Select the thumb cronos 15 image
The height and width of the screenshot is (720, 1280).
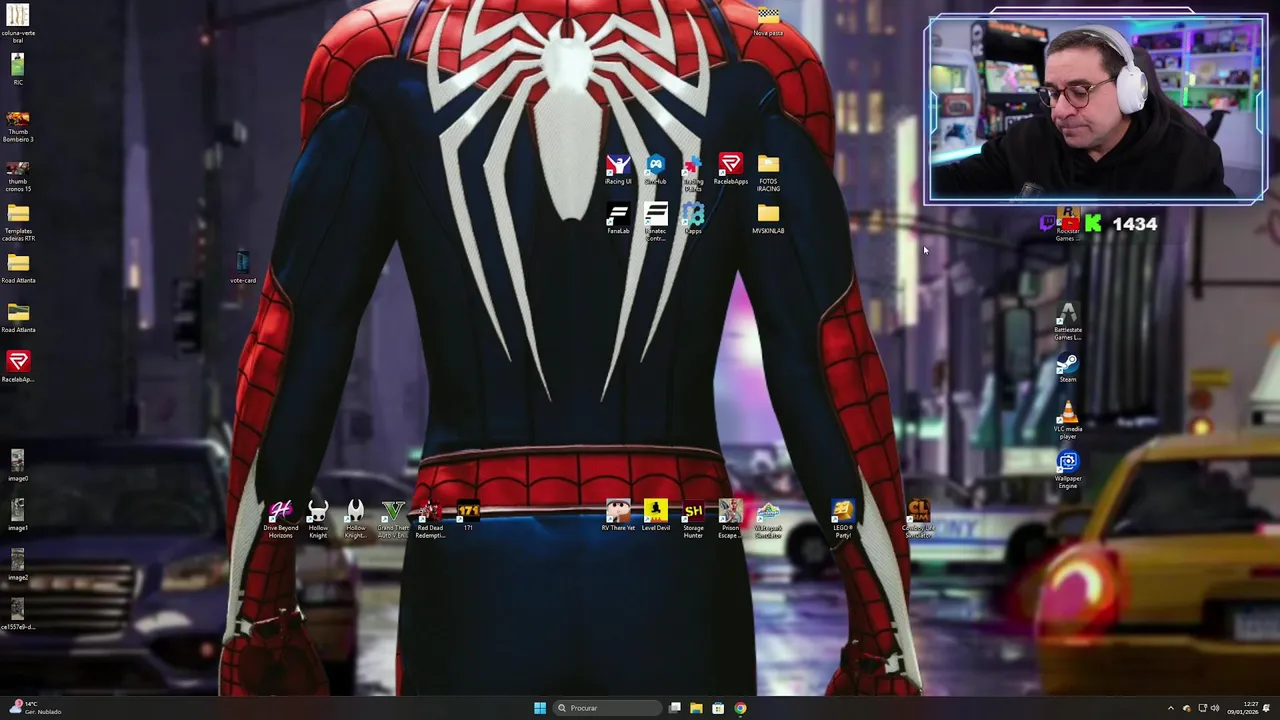18,177
